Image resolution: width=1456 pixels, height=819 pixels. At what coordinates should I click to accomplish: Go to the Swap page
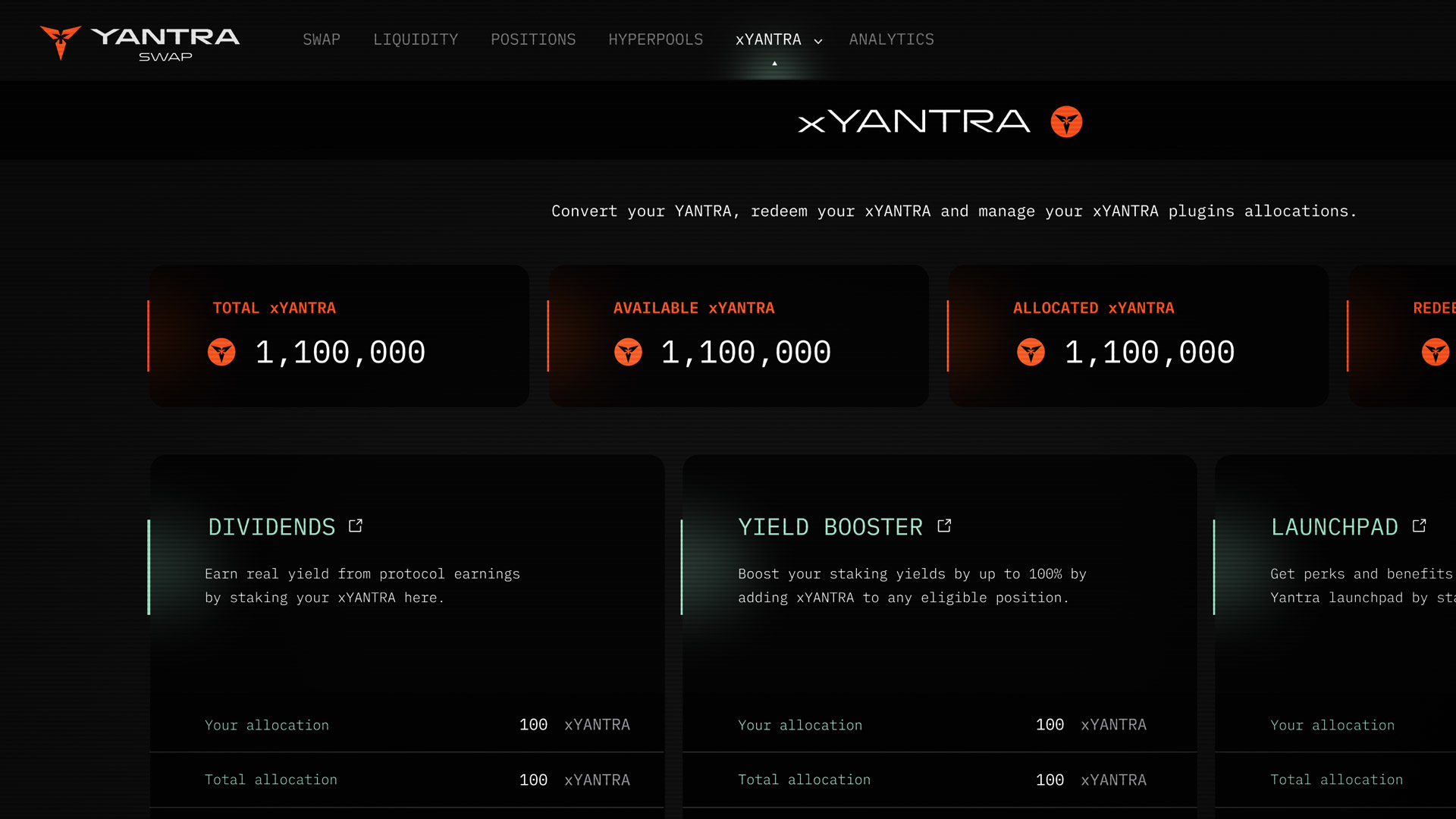point(322,39)
